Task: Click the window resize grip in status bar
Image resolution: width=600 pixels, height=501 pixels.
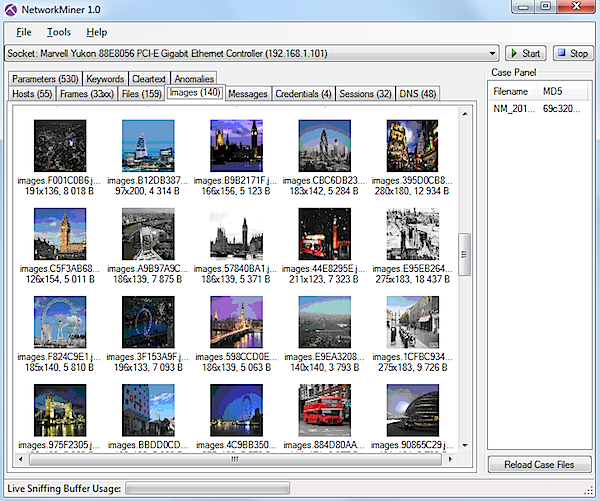Action: pyautogui.click(x=589, y=490)
